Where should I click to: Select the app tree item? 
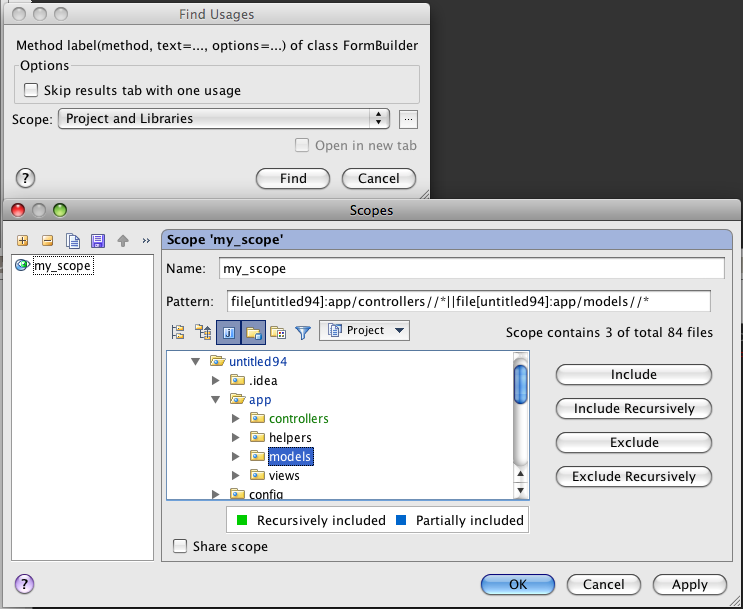260,400
